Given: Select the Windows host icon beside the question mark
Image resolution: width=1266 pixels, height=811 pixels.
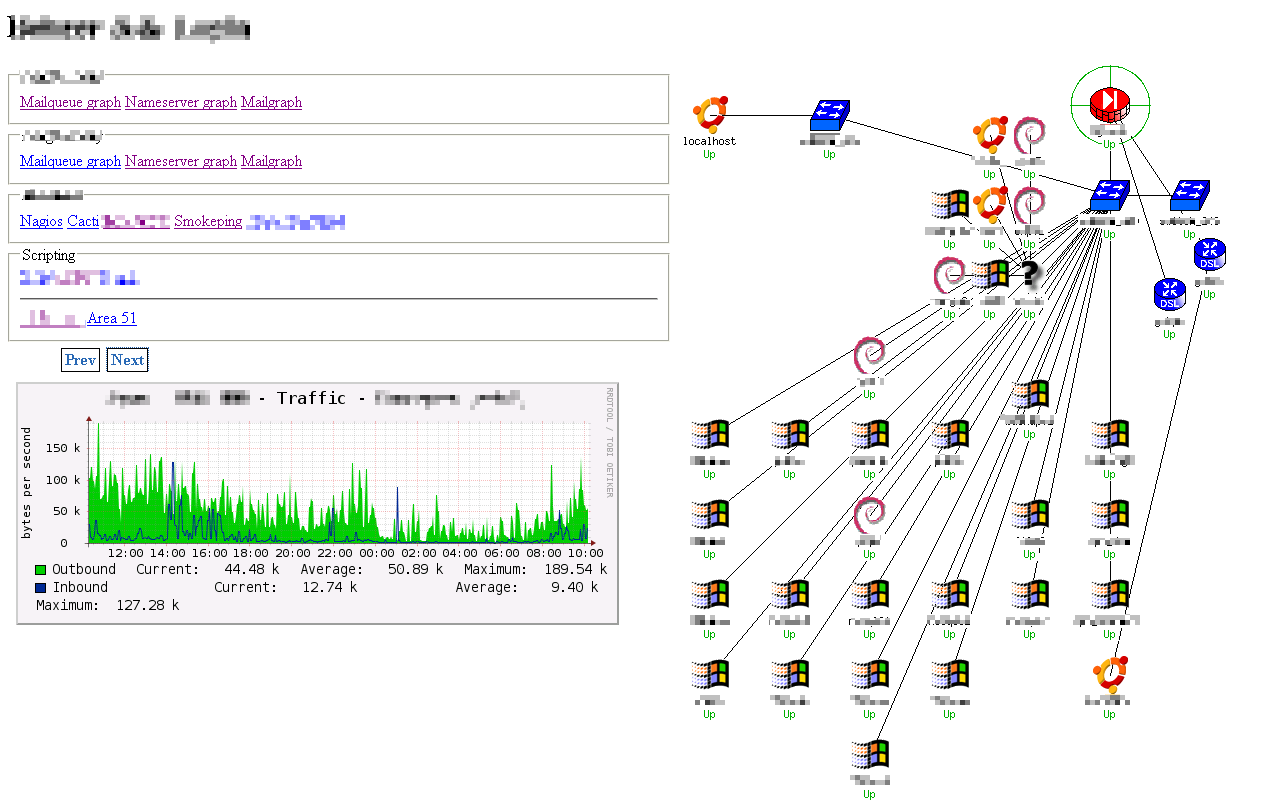Looking at the screenshot, I should [x=989, y=275].
